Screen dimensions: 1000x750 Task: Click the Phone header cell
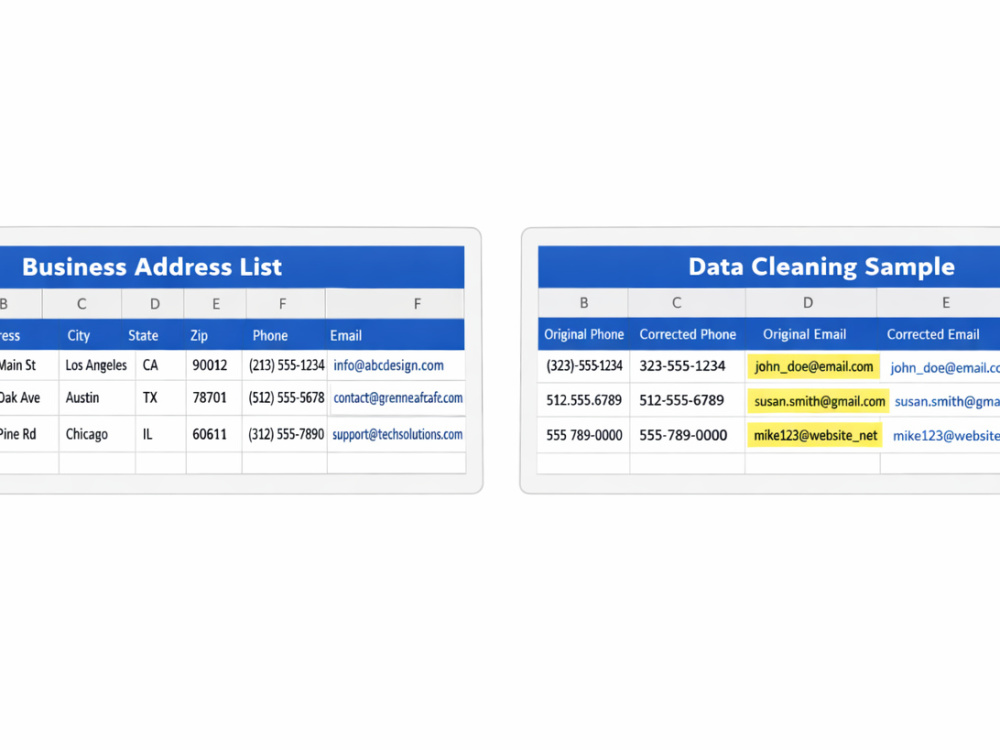tap(270, 335)
